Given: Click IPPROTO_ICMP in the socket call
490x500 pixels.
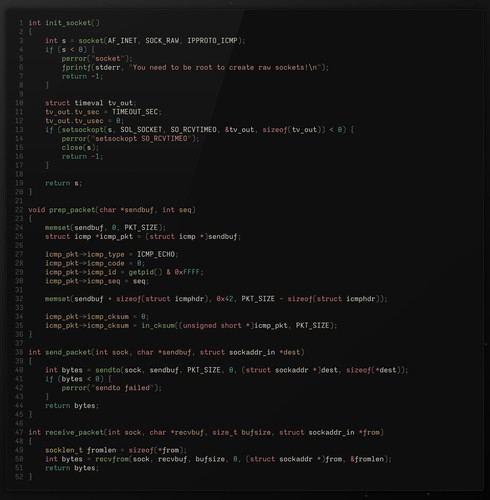Looking at the screenshot, I should 212,41.
